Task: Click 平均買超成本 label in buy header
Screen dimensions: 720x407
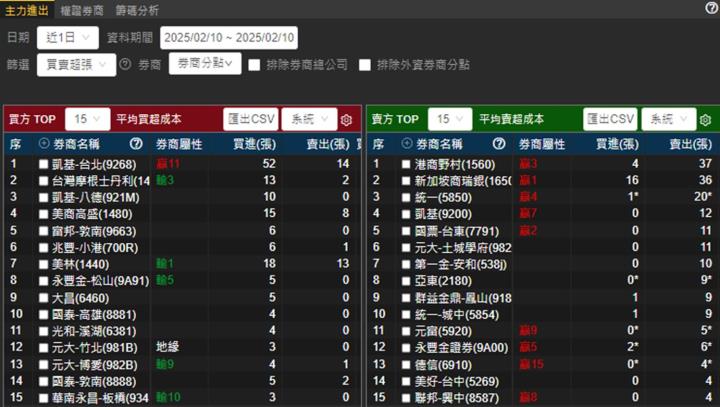Action: 149,119
